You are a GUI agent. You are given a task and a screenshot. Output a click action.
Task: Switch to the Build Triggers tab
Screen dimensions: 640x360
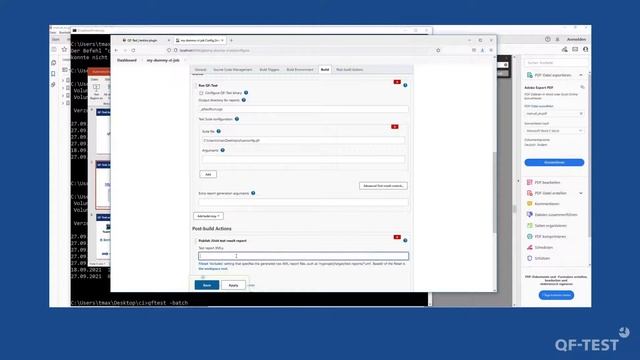pyautogui.click(x=269, y=70)
